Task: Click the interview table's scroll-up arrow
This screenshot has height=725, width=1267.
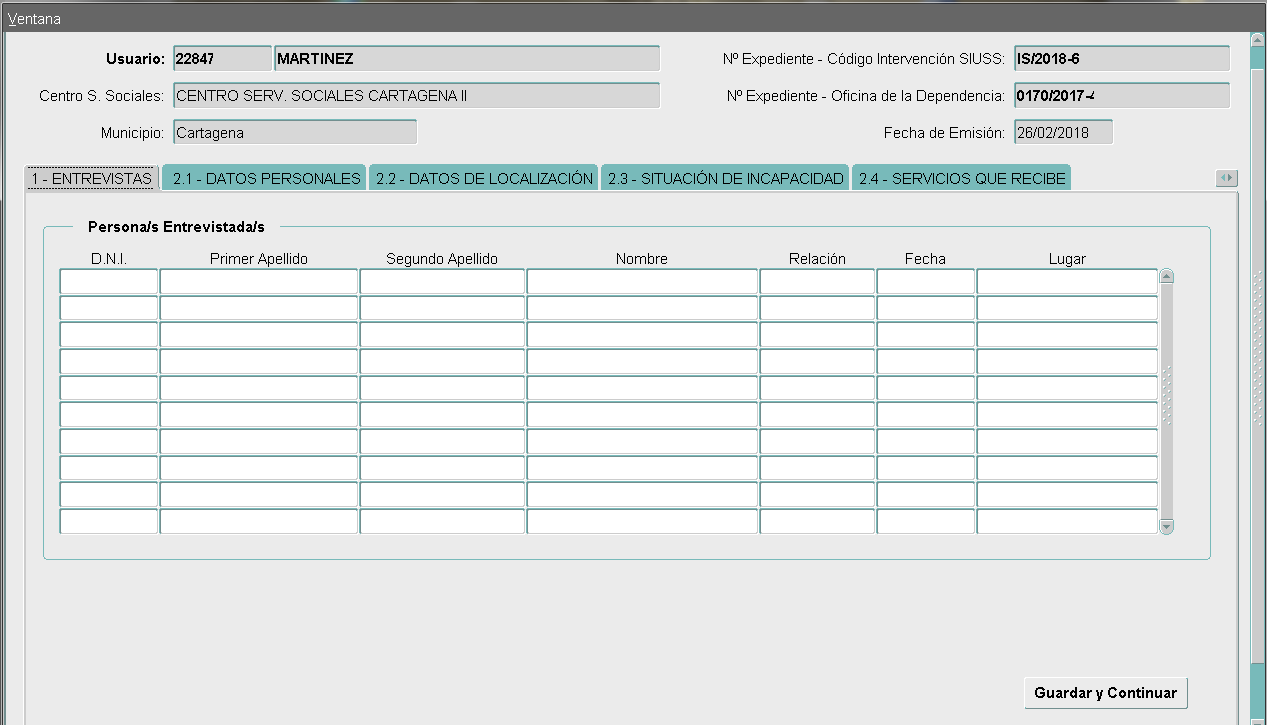Action: [1166, 277]
